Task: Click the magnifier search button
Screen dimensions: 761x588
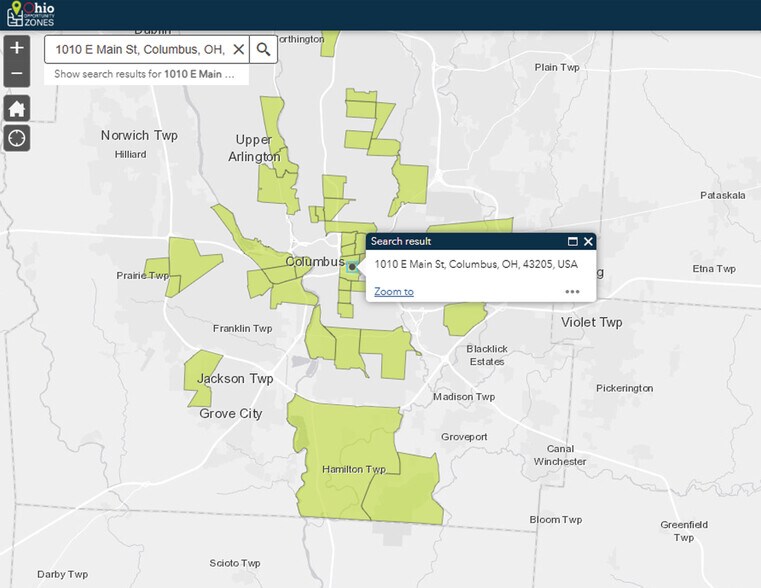Action: coord(263,49)
